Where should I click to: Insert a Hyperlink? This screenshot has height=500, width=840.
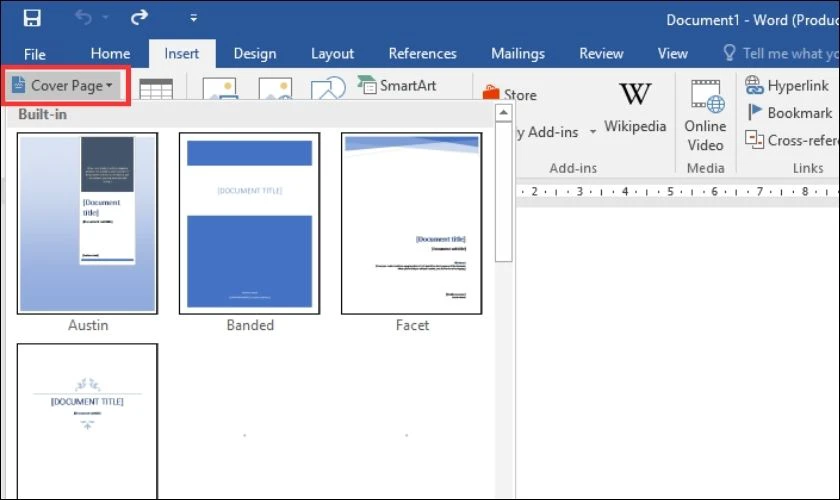tap(787, 86)
